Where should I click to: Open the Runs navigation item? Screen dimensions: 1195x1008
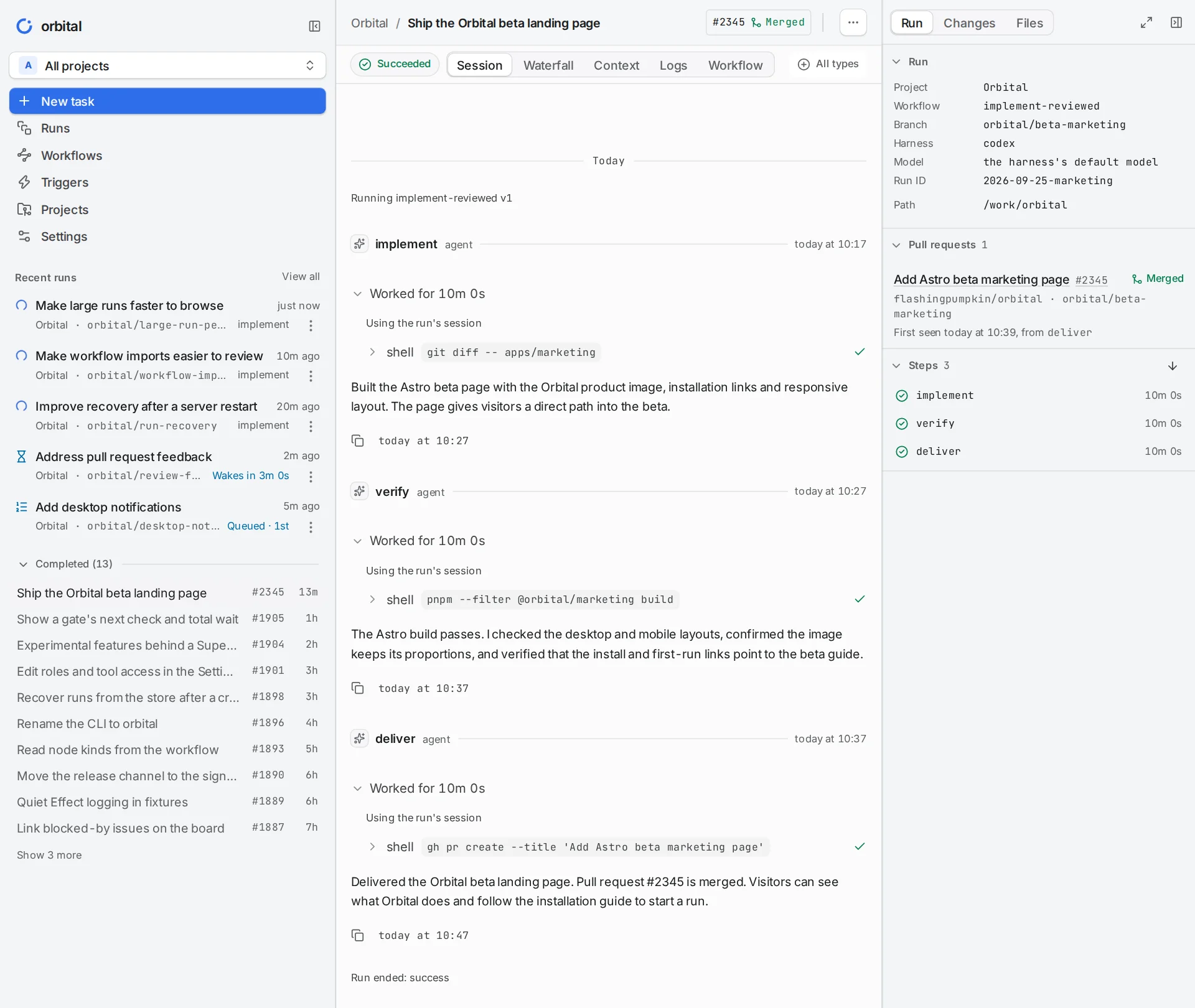(x=167, y=128)
